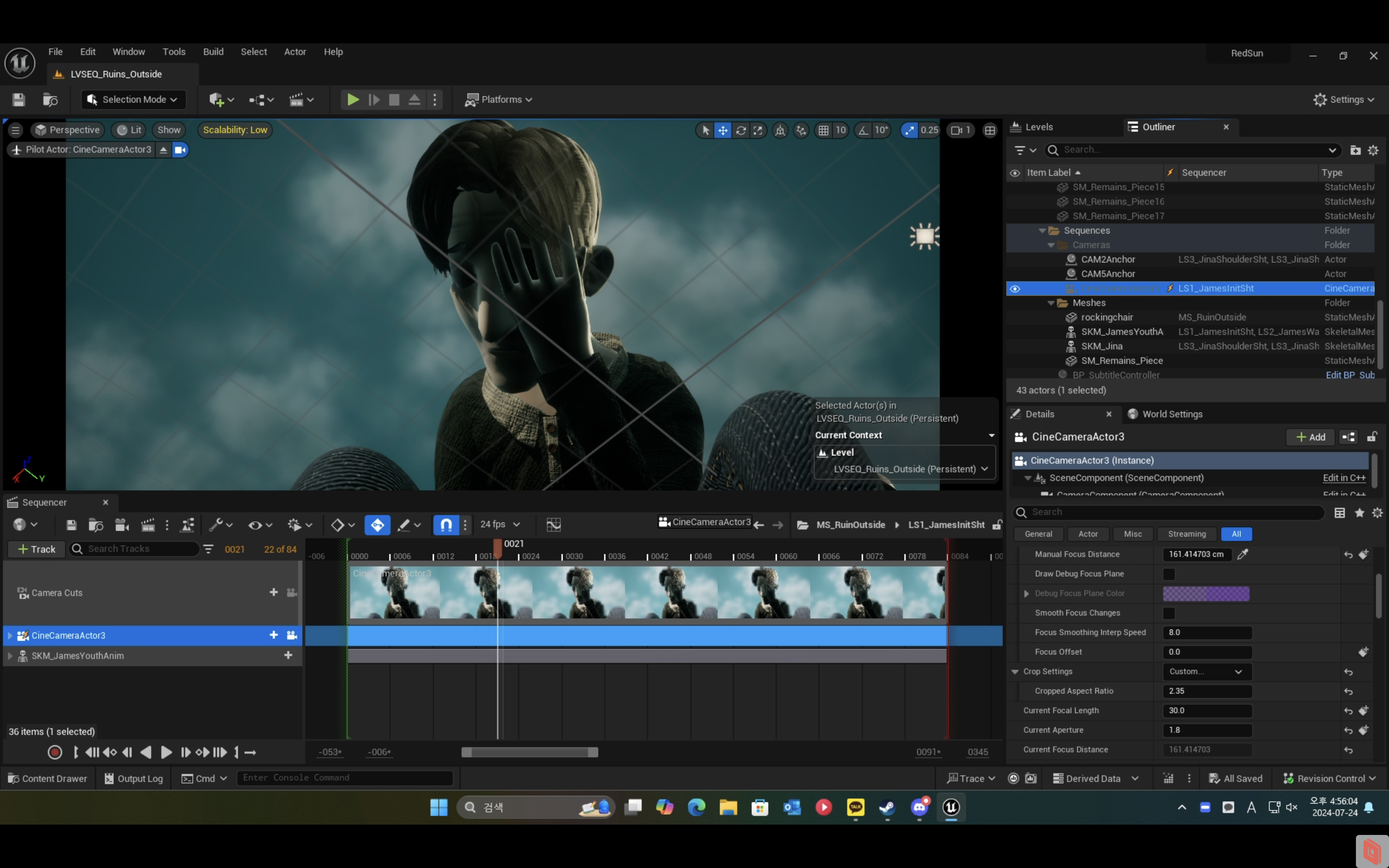The width and height of the screenshot is (1389, 868).
Task: Lock the Details panel selection
Action: tap(1372, 437)
